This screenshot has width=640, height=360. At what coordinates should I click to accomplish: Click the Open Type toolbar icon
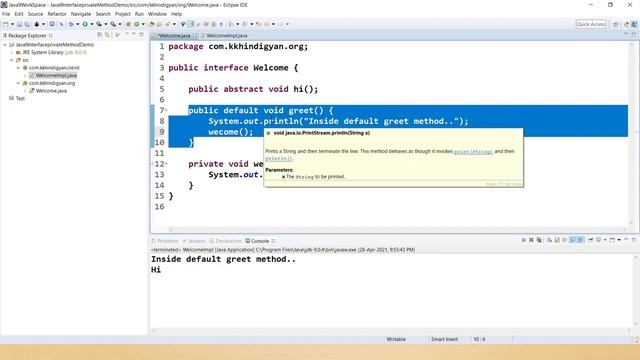click(x=151, y=24)
